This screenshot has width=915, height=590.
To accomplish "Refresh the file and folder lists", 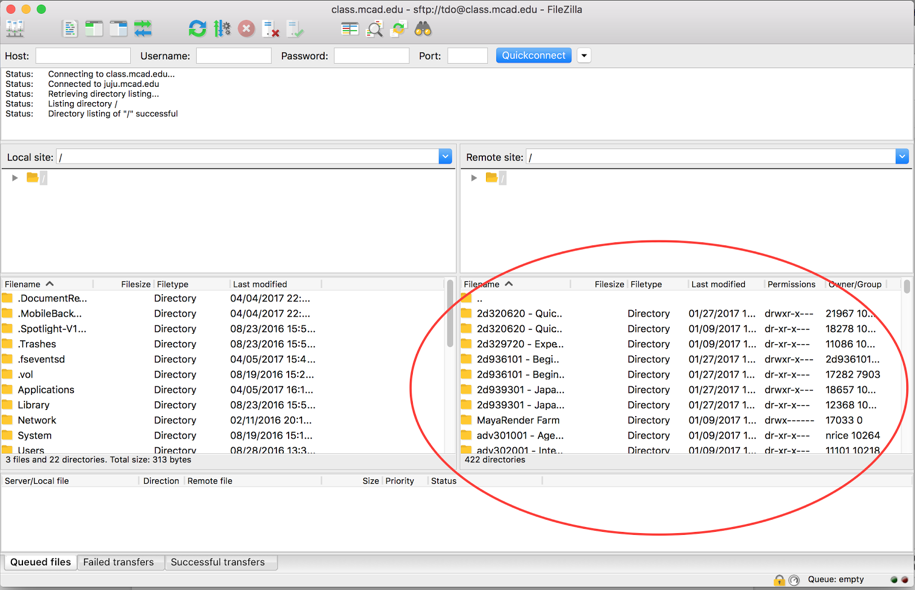I will (x=198, y=29).
